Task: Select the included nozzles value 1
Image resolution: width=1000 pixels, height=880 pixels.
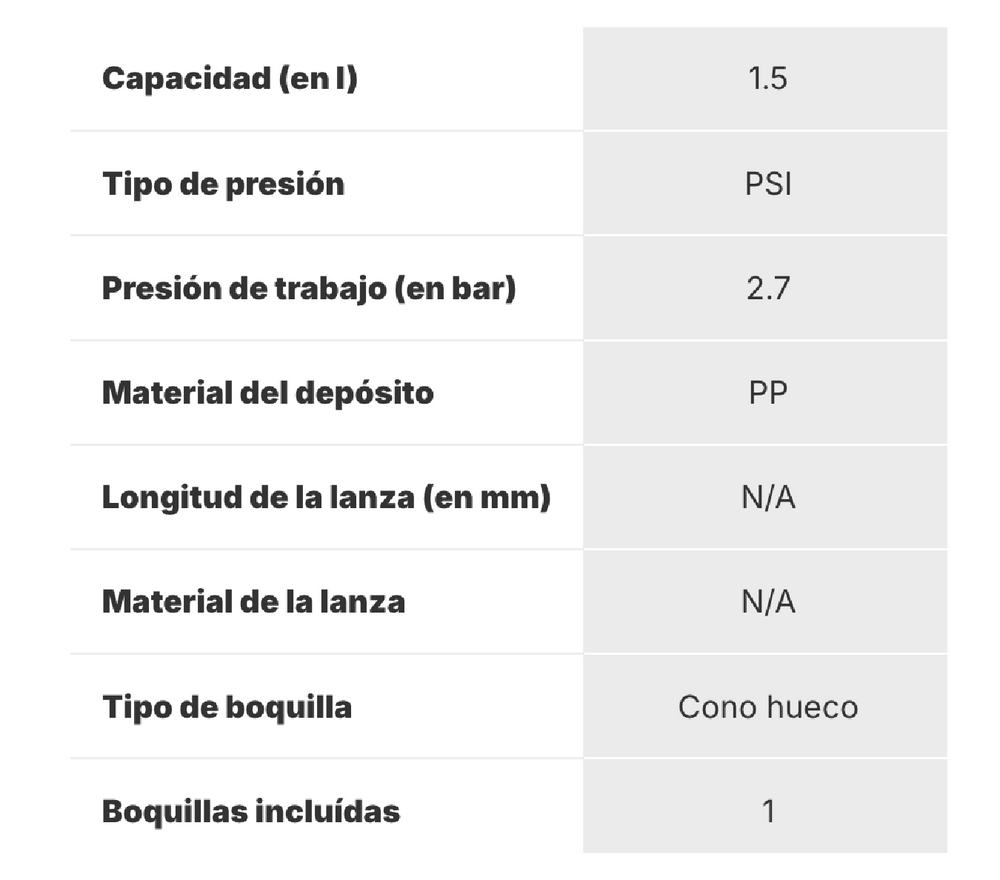Action: click(x=767, y=811)
